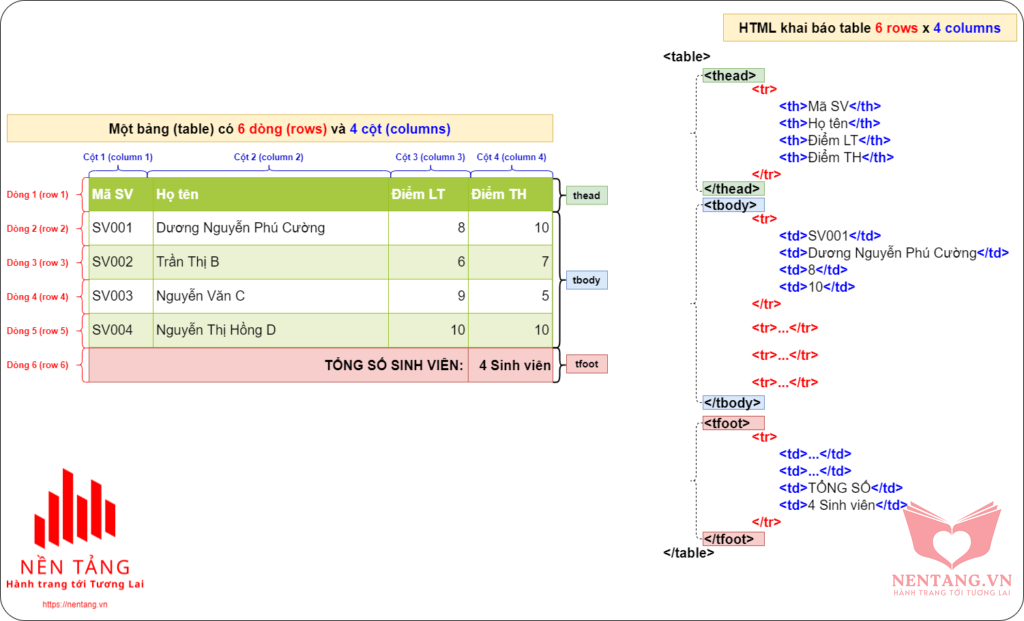
Task: Click the 'Một bảng (table) có 6 dòng' banner
Action: point(279,129)
